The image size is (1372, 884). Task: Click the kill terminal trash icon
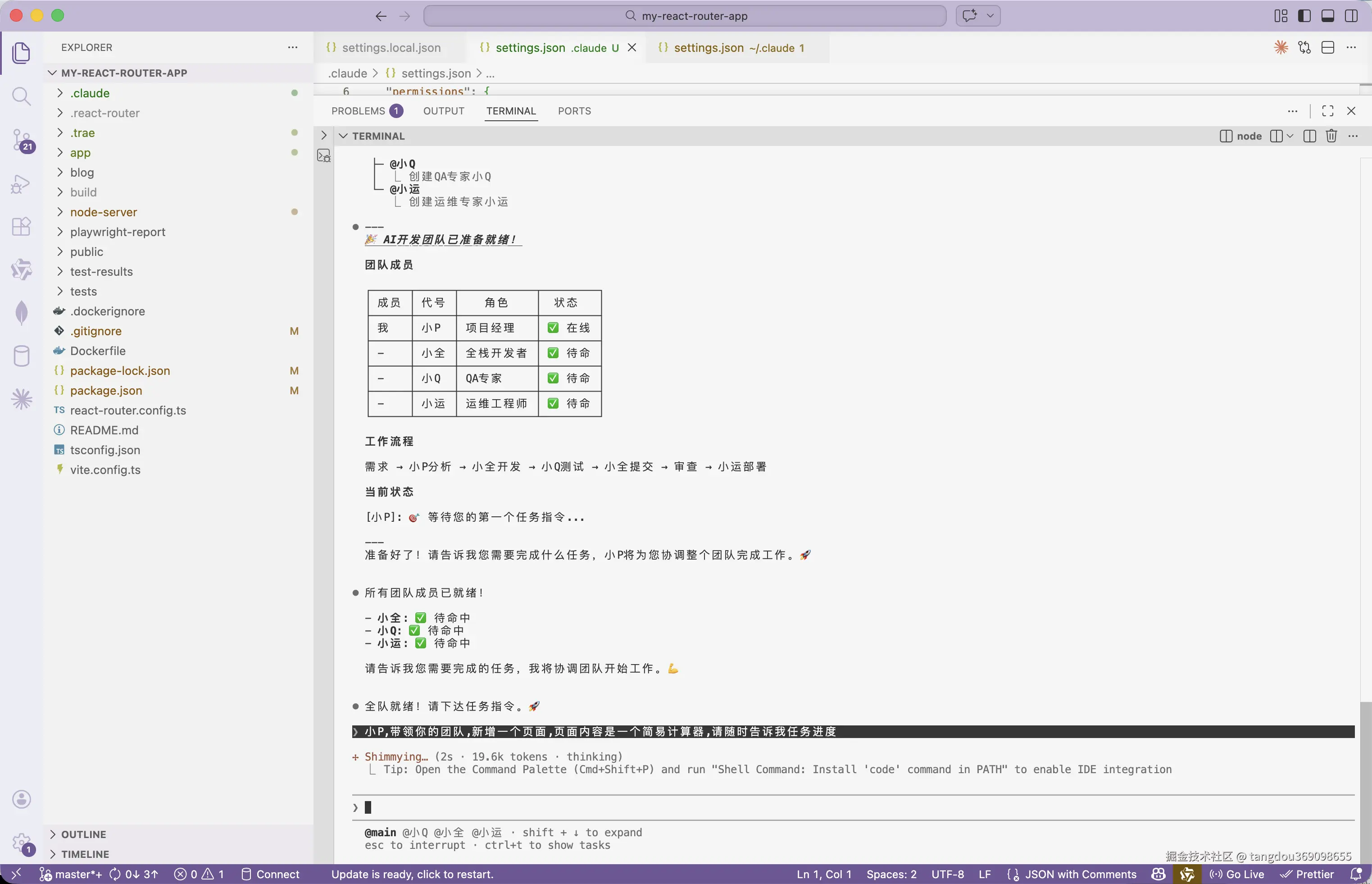pos(1331,136)
